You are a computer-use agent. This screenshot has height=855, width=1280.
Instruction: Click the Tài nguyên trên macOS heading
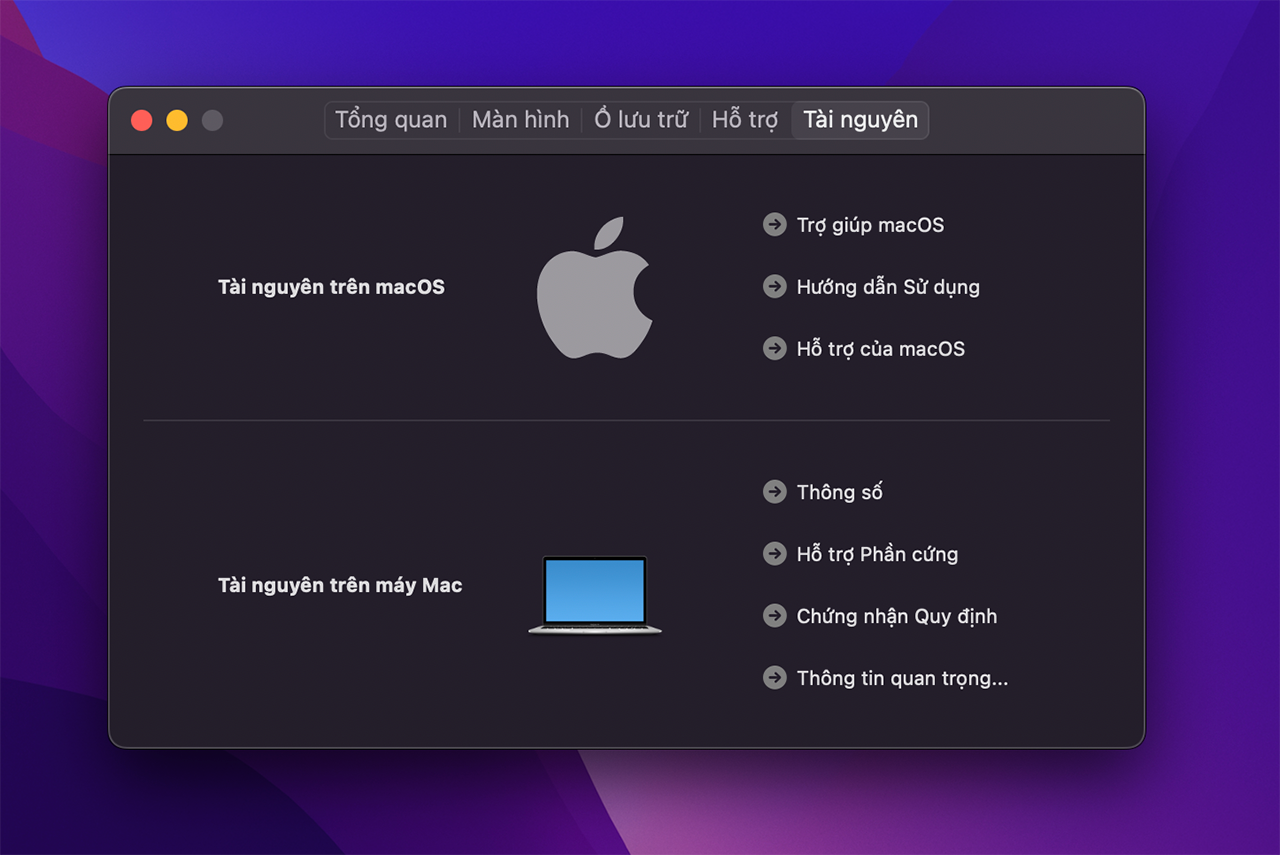point(331,287)
